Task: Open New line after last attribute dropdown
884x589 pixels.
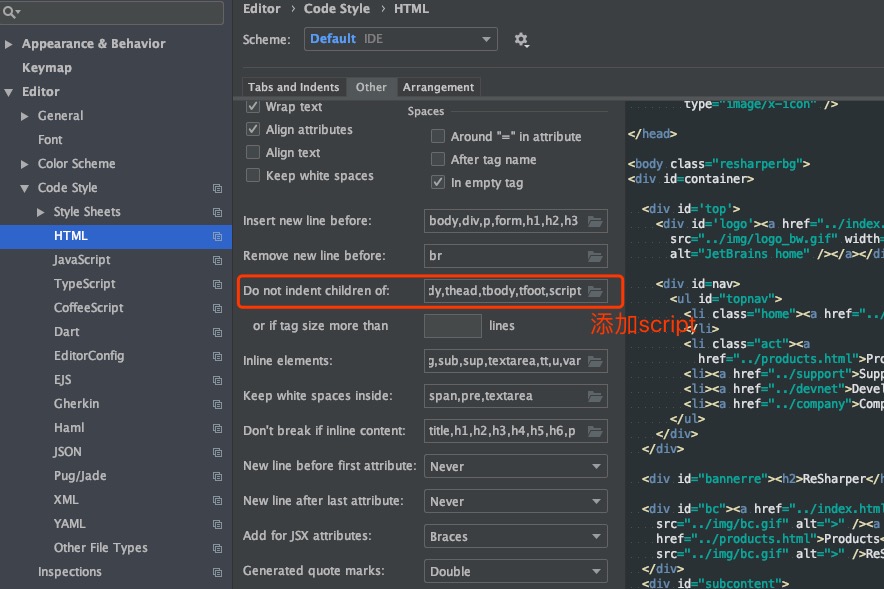Action: (x=516, y=501)
